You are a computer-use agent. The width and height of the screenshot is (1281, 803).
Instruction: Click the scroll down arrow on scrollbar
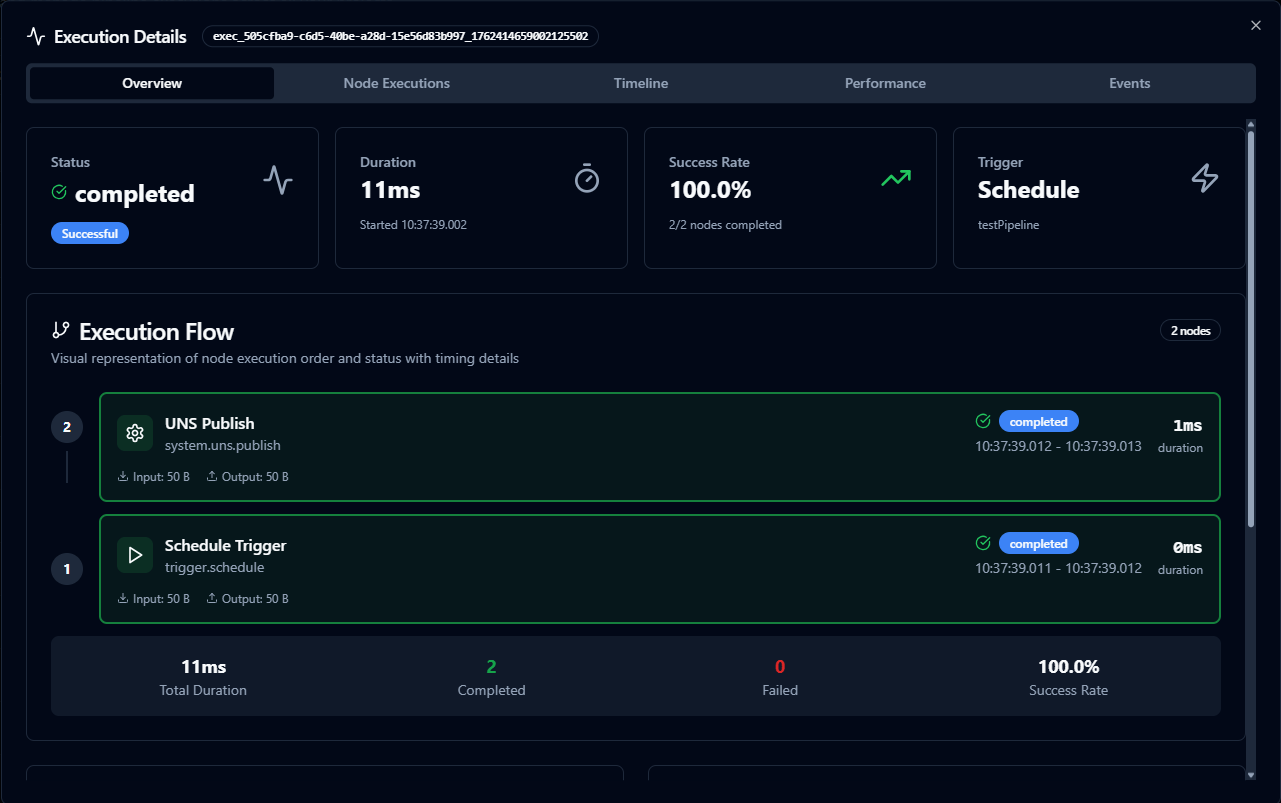pos(1250,774)
